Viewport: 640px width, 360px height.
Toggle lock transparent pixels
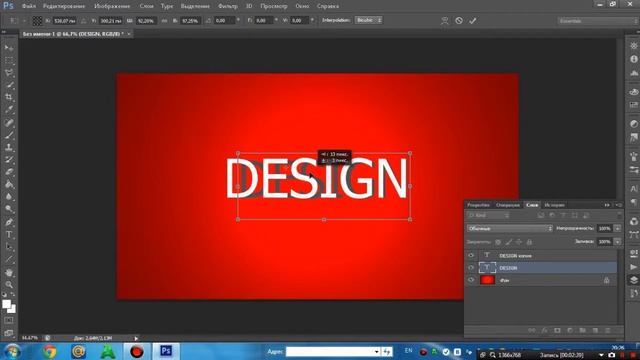(x=498, y=242)
